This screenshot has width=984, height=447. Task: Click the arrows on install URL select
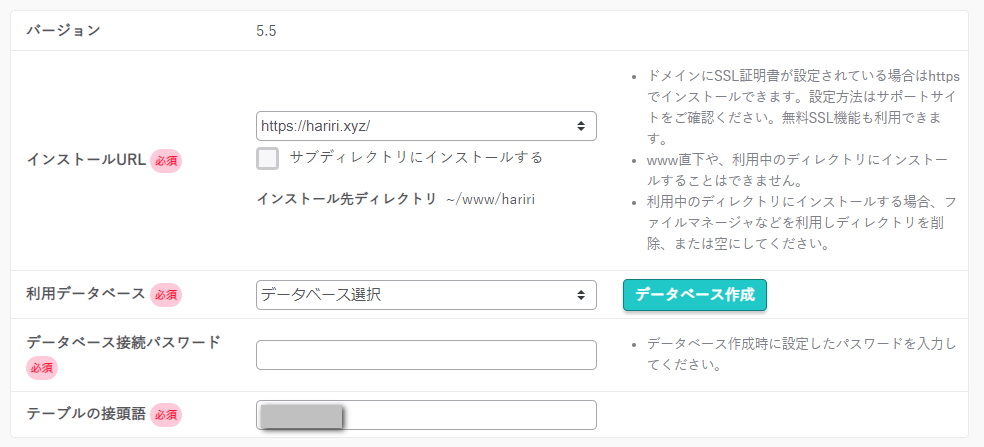click(581, 126)
